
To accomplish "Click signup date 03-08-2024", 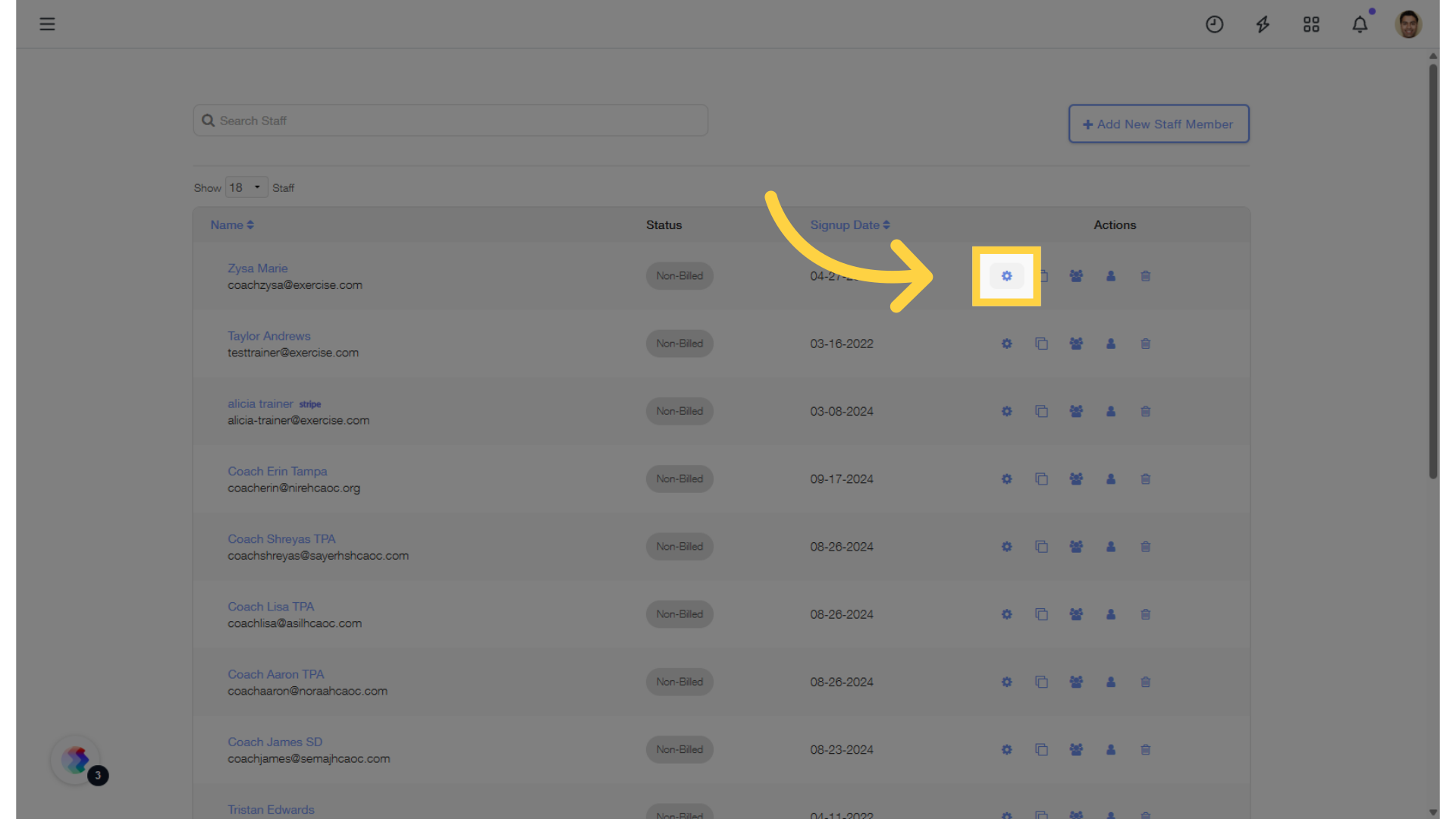I will coord(842,411).
